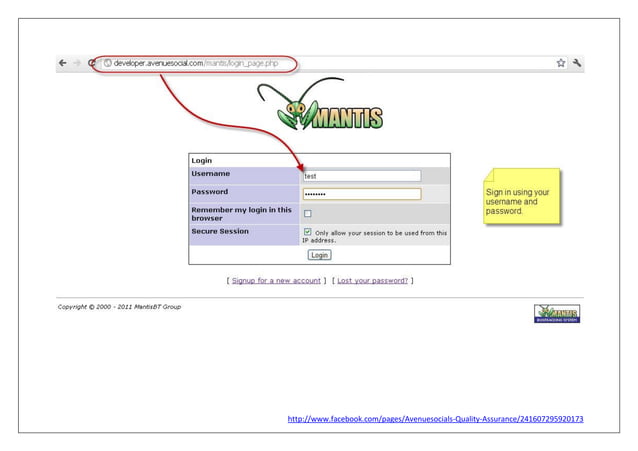The height and width of the screenshot is (451, 638).
Task: Click the Password label
Action: click(210, 191)
